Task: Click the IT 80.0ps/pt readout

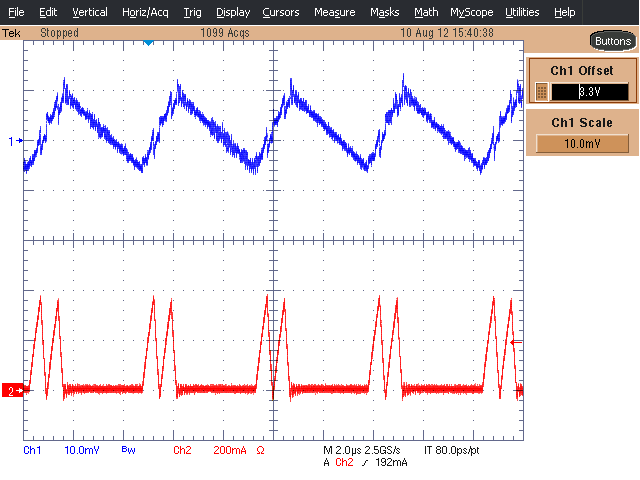Action: pyautogui.click(x=451, y=450)
